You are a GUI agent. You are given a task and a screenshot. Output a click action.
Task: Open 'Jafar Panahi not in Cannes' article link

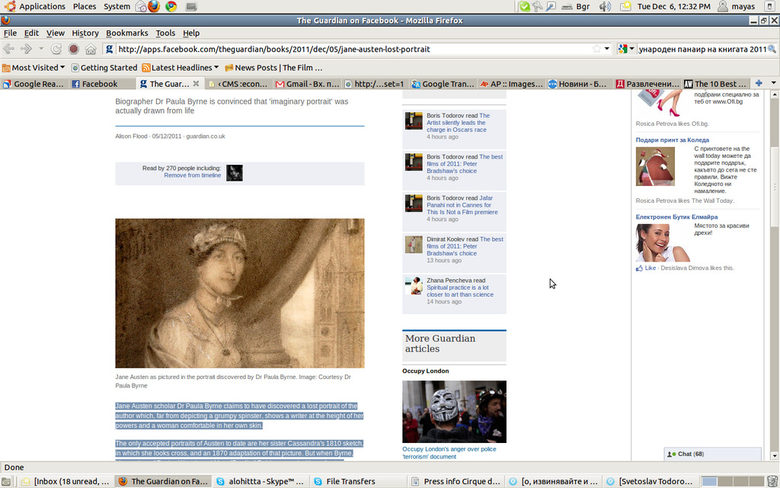[x=462, y=205]
